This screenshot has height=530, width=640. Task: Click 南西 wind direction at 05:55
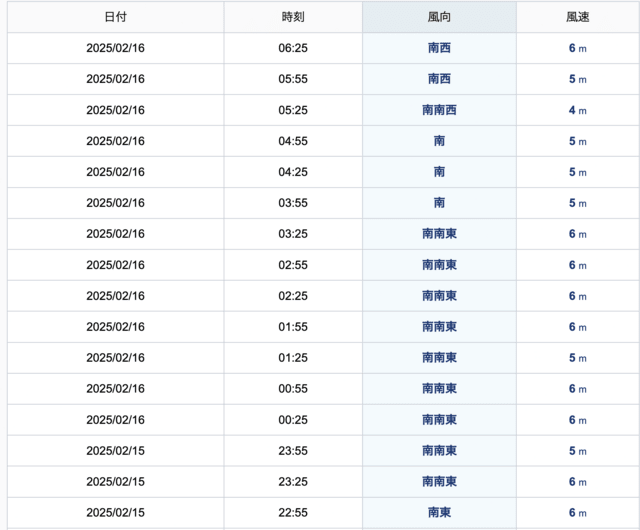(x=439, y=79)
